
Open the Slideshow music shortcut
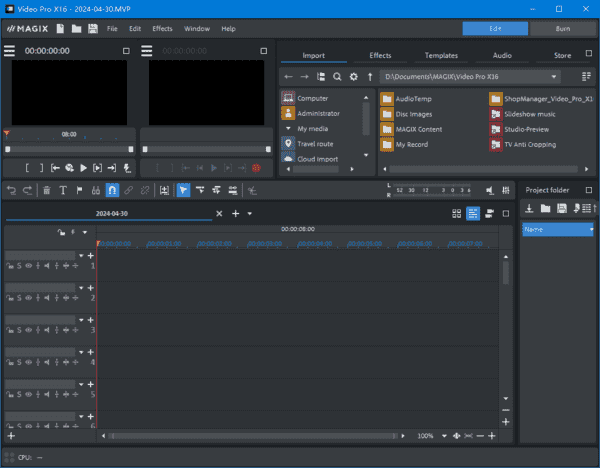coord(522,114)
